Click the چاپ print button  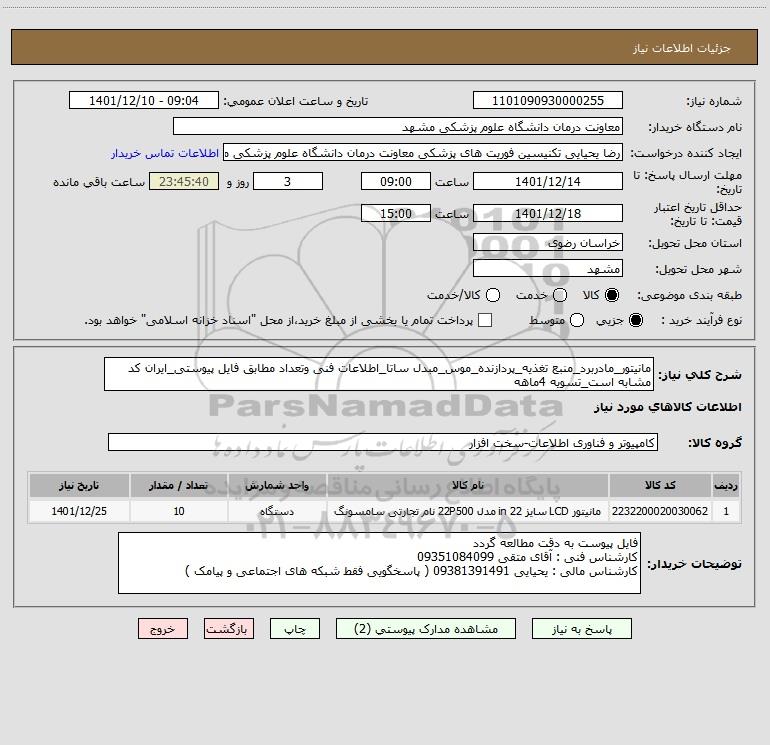295,629
